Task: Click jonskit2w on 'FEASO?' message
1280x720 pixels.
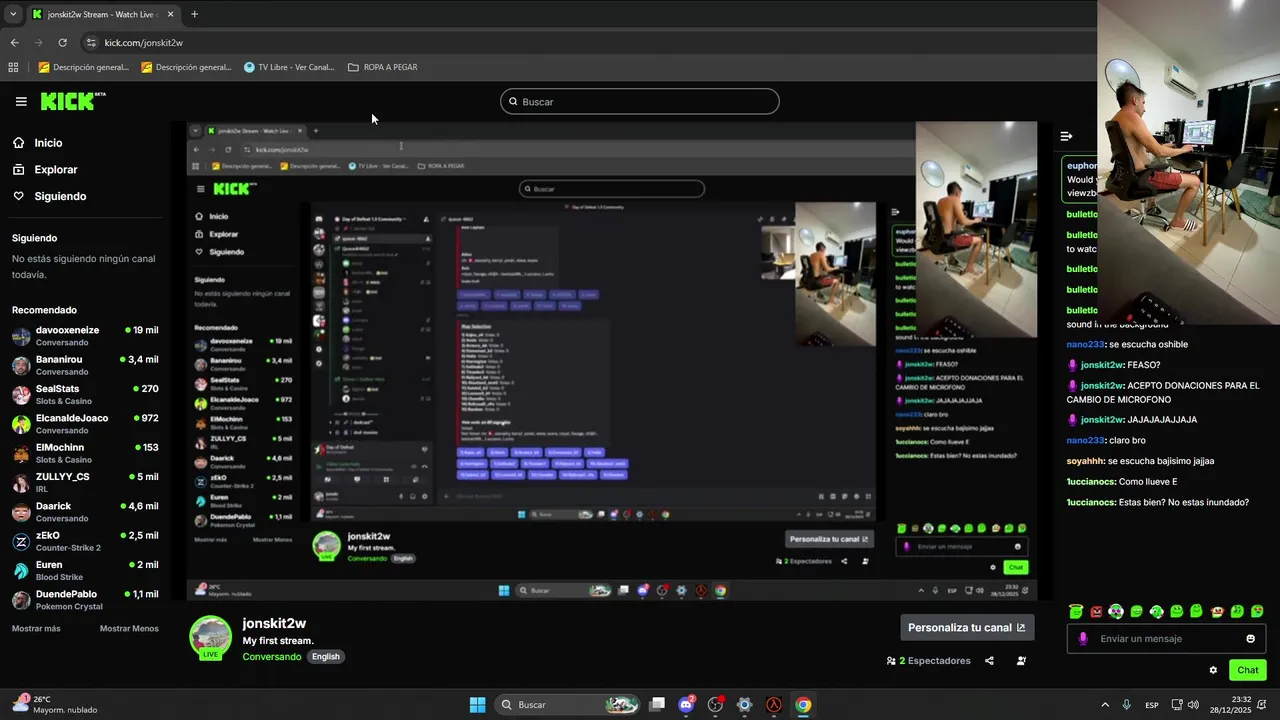Action: [1102, 365]
